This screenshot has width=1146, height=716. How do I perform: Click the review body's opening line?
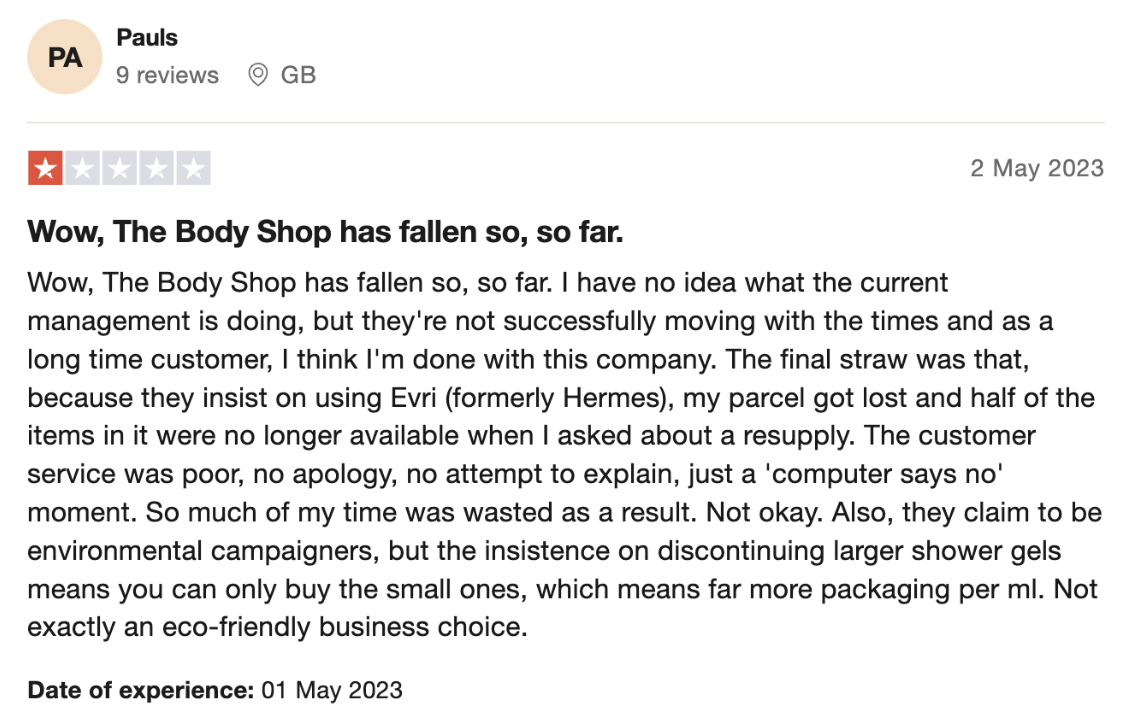(487, 283)
